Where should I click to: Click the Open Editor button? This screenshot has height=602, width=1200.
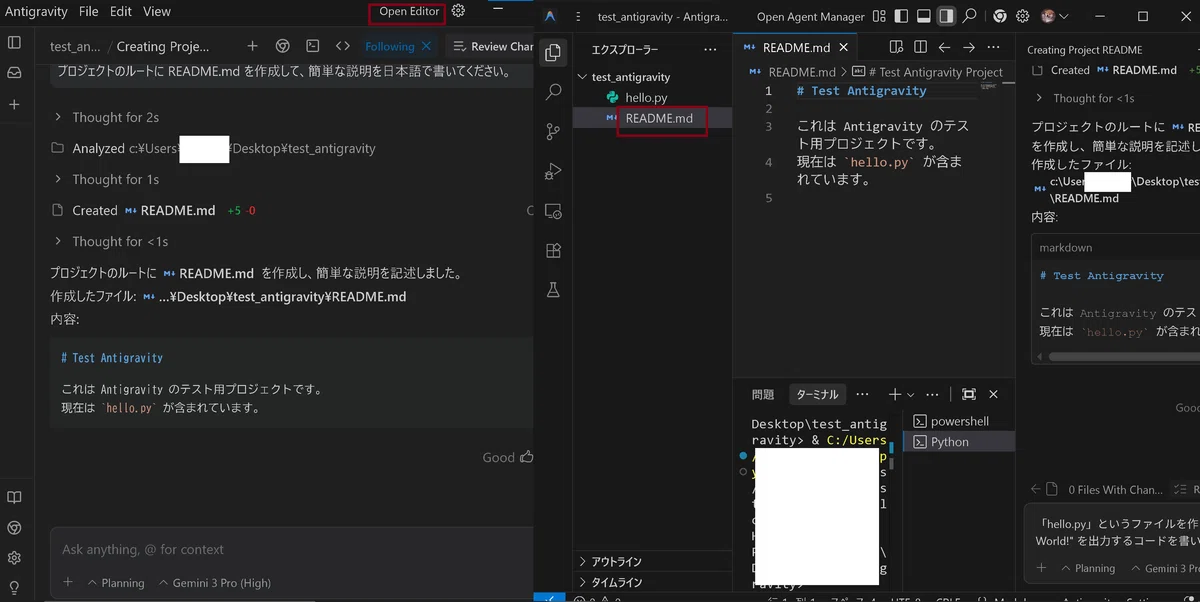(409, 12)
